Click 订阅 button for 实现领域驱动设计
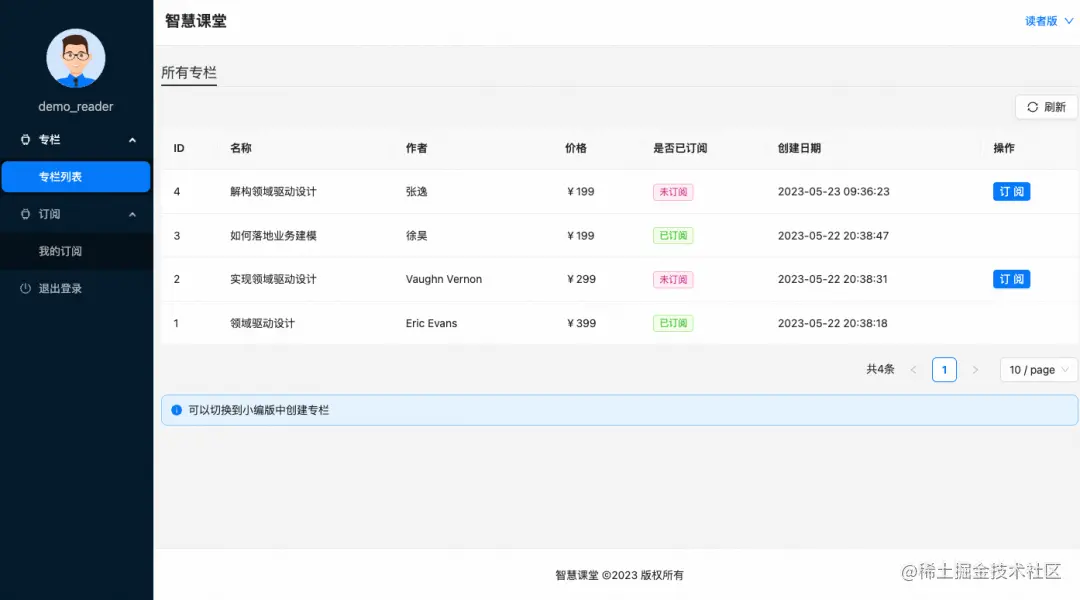Viewport: 1080px width, 600px height. tap(1011, 279)
